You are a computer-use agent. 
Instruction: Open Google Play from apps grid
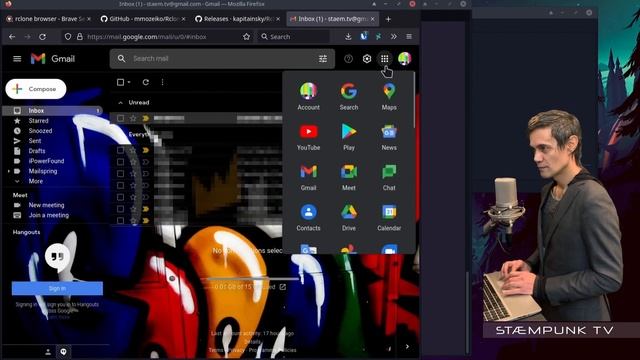coord(349,137)
